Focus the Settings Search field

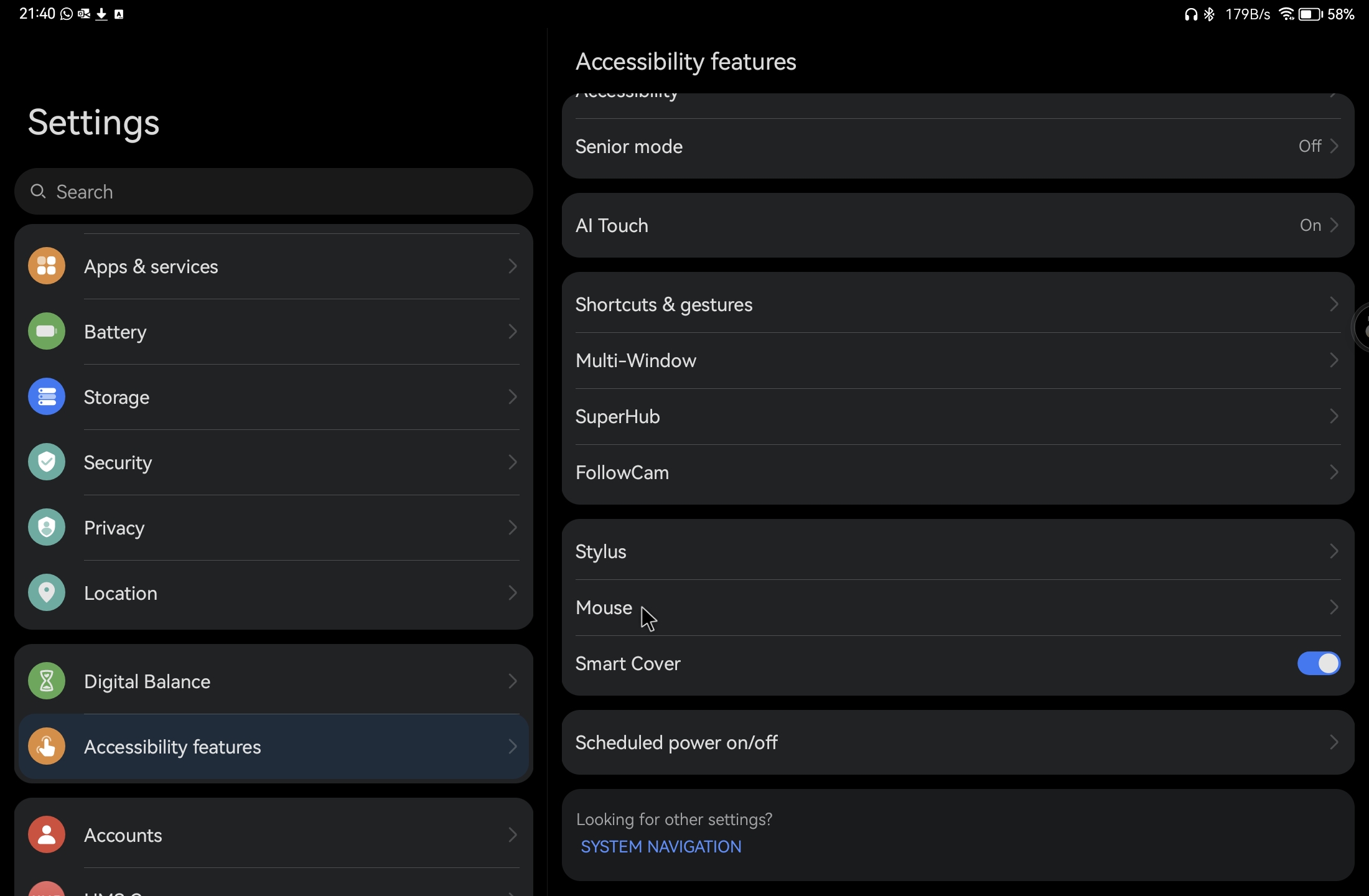point(274,192)
